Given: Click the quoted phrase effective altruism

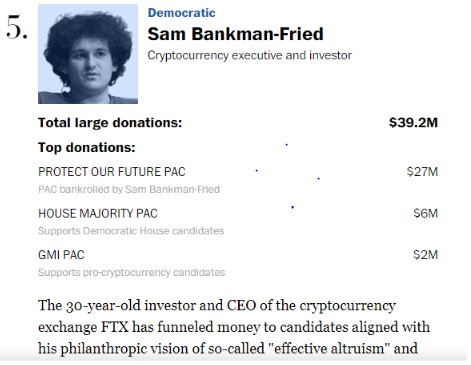Looking at the screenshot, I should coord(327,349).
